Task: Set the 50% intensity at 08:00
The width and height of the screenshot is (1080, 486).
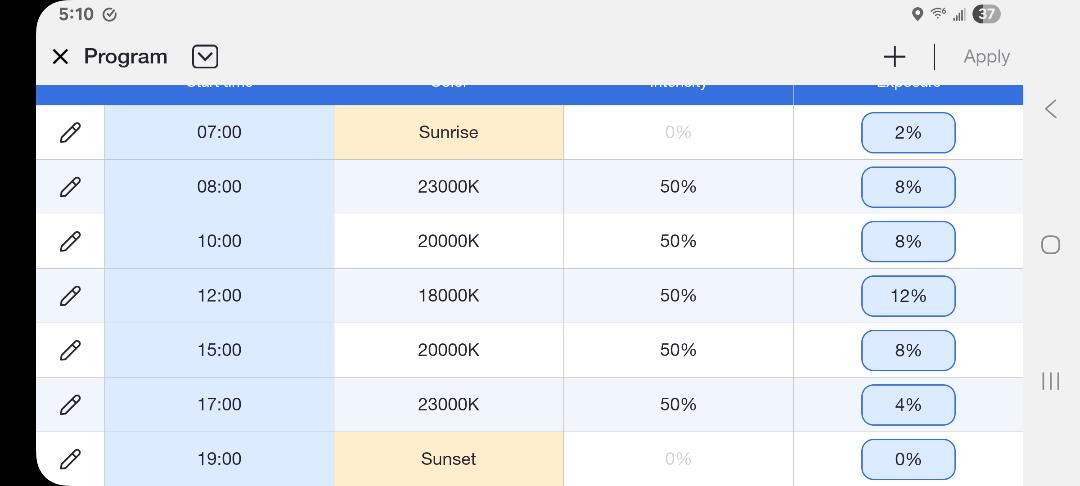Action: tap(678, 187)
